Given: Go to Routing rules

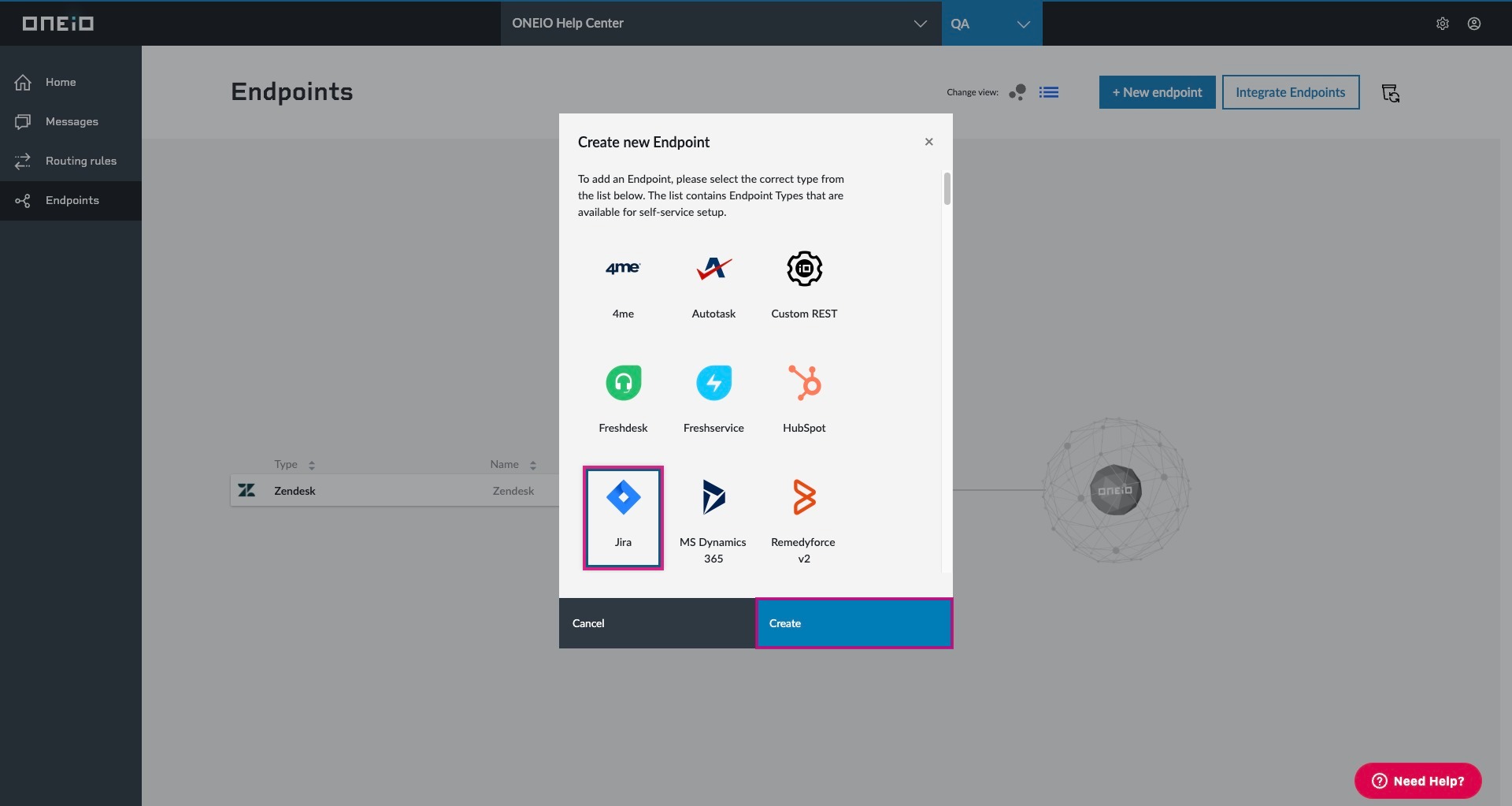Looking at the screenshot, I should pyautogui.click(x=71, y=162).
